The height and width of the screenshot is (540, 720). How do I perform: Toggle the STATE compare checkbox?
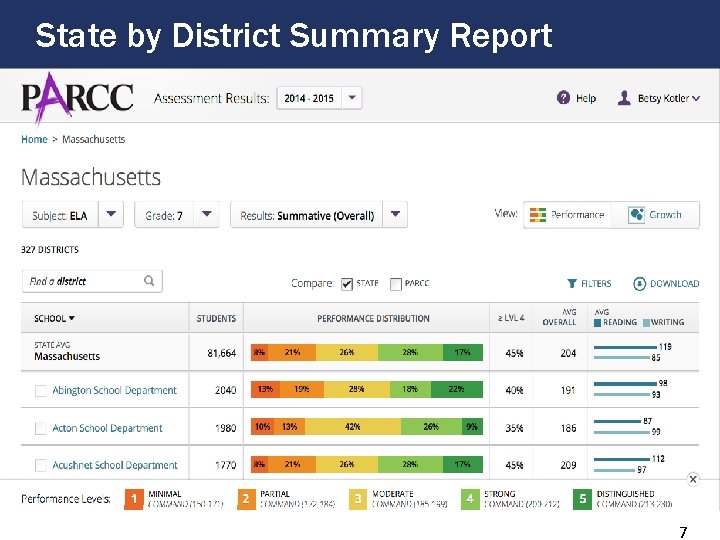coord(347,284)
